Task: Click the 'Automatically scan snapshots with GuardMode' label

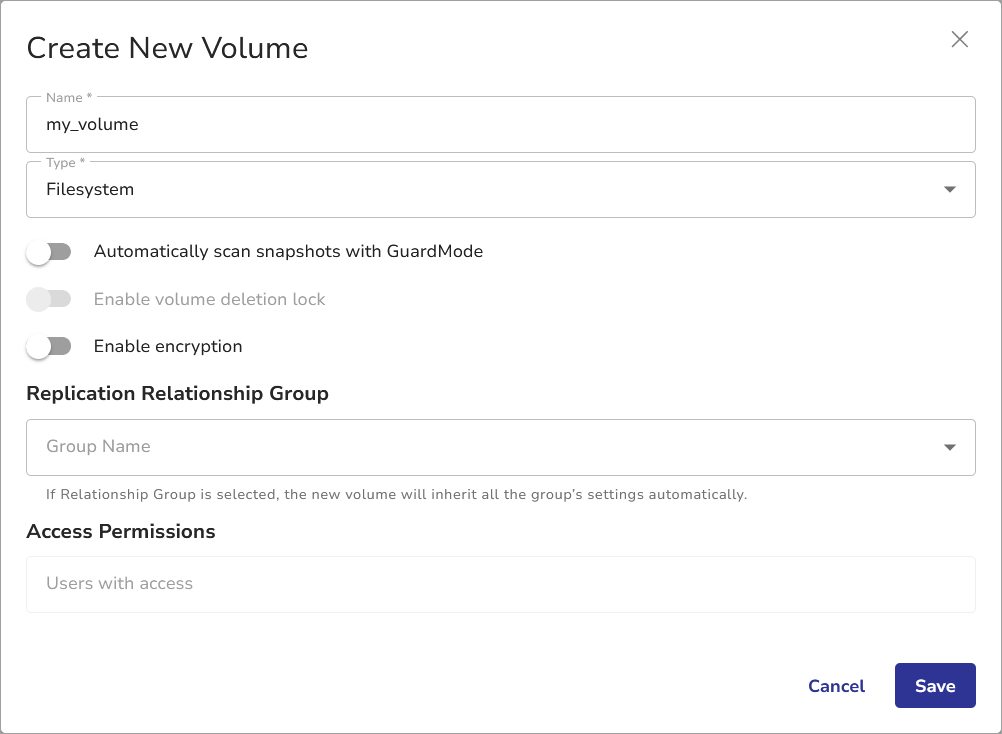Action: pos(288,252)
